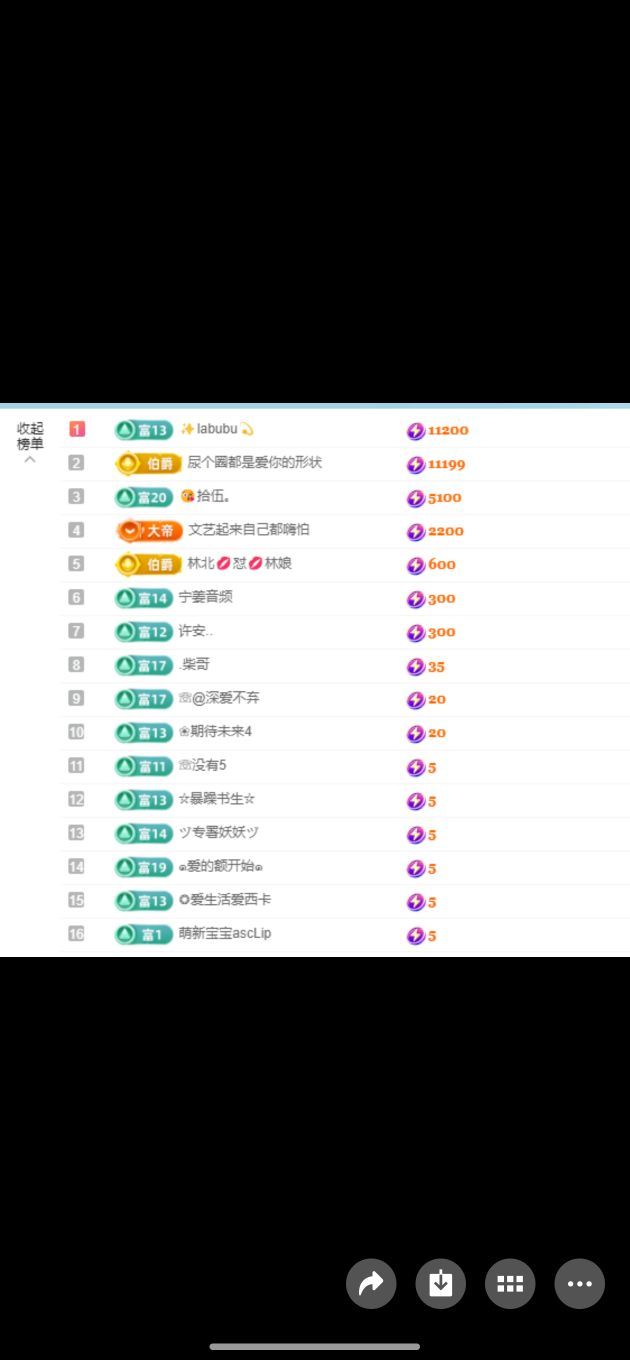Open the three-dot more options button

tap(580, 1283)
